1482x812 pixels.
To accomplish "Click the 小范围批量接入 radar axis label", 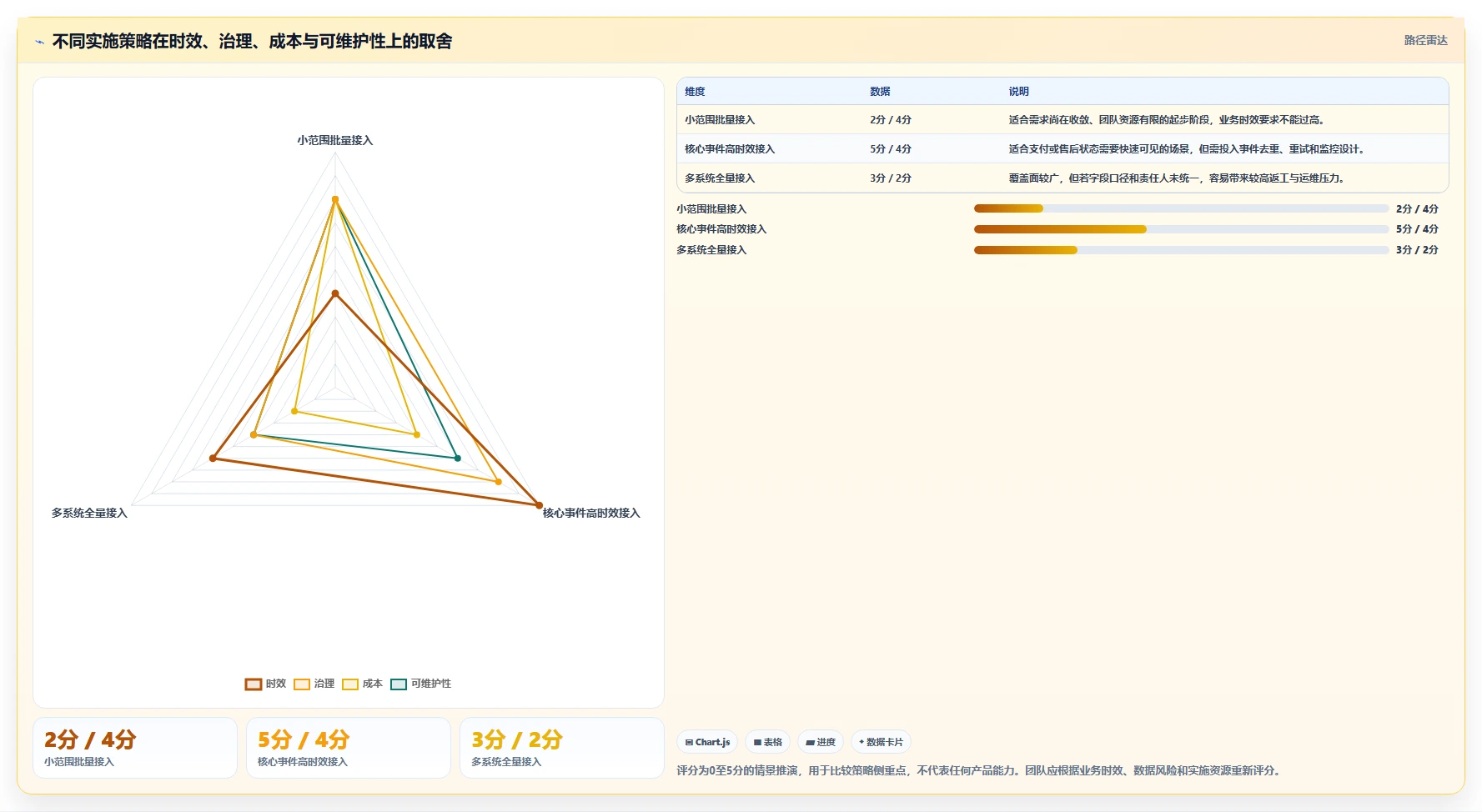I will 335,141.
